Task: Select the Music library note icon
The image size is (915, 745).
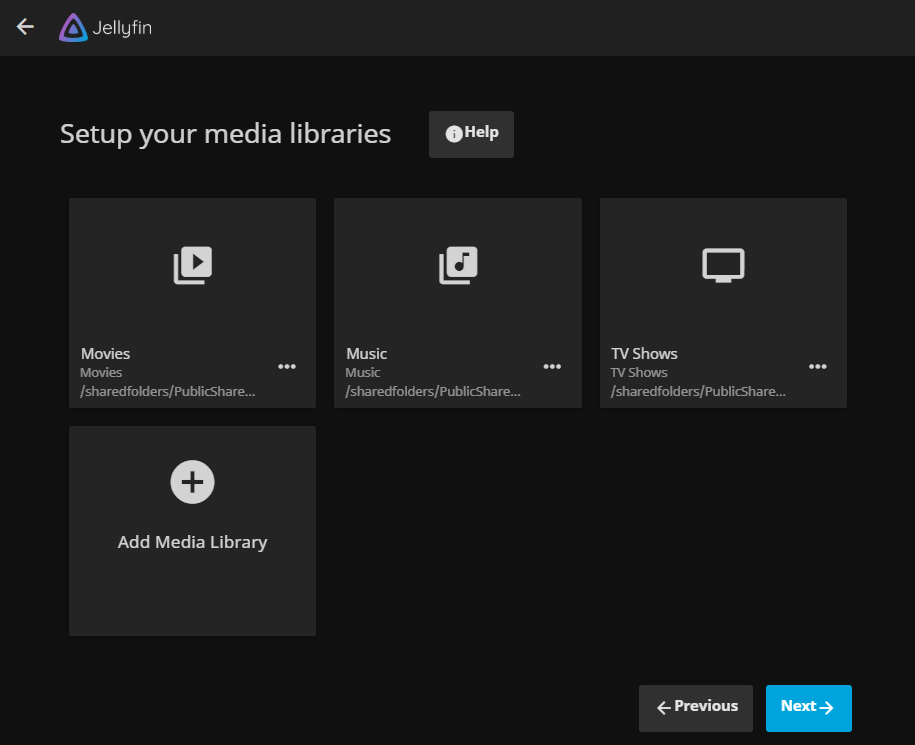Action: coord(458,265)
